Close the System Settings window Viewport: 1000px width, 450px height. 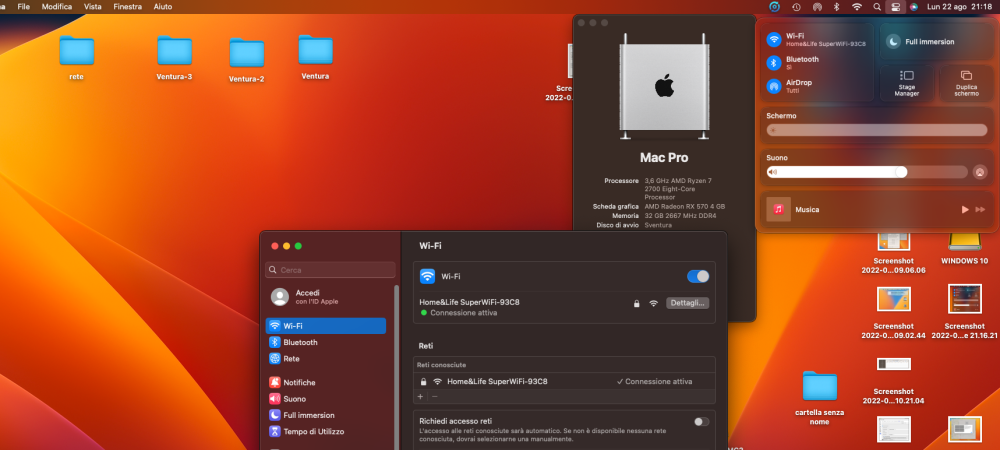275,246
